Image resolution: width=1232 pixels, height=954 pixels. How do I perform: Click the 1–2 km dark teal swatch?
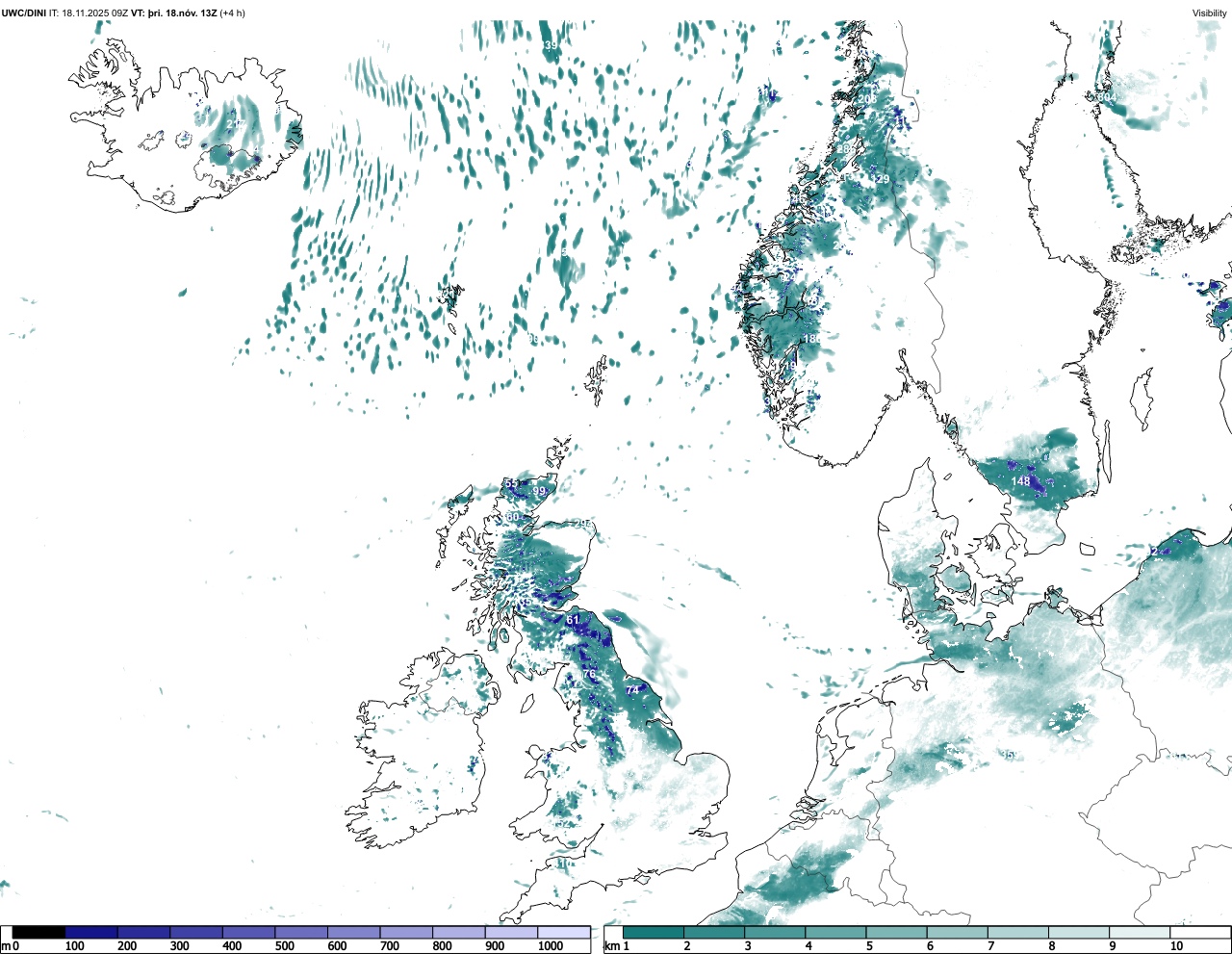tap(654, 932)
